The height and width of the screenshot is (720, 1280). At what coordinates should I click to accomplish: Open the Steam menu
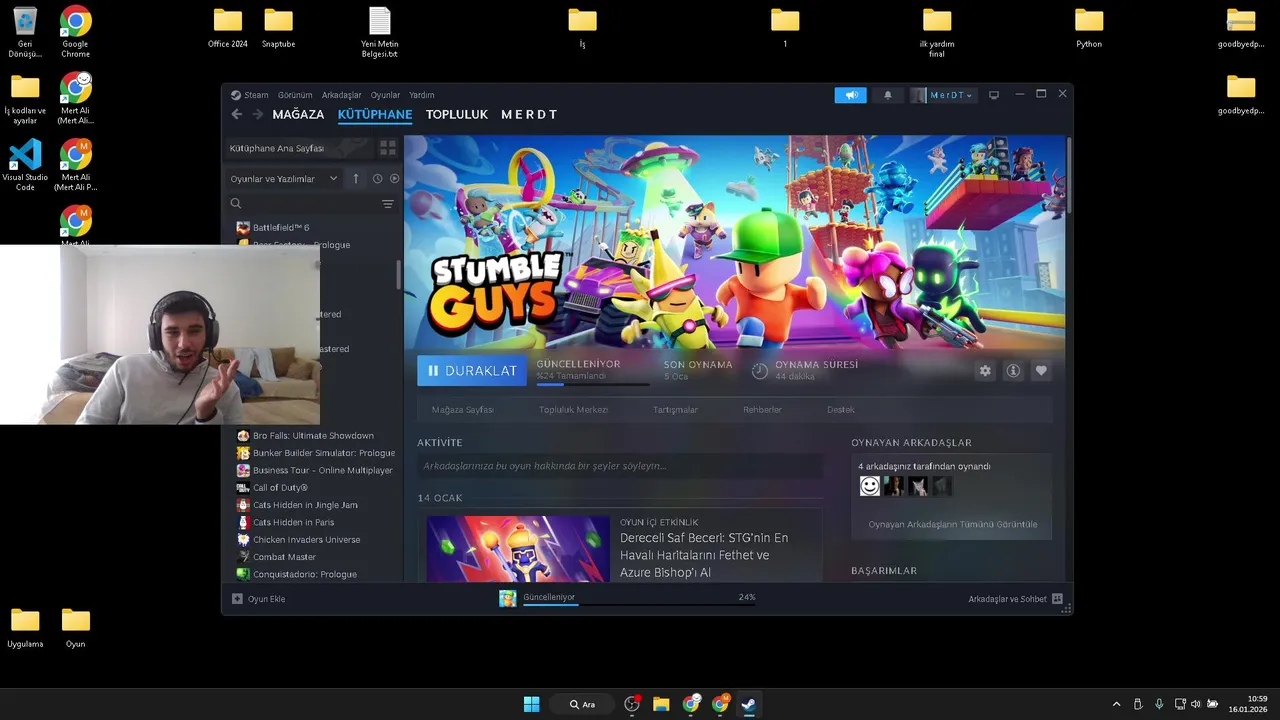tap(256, 95)
